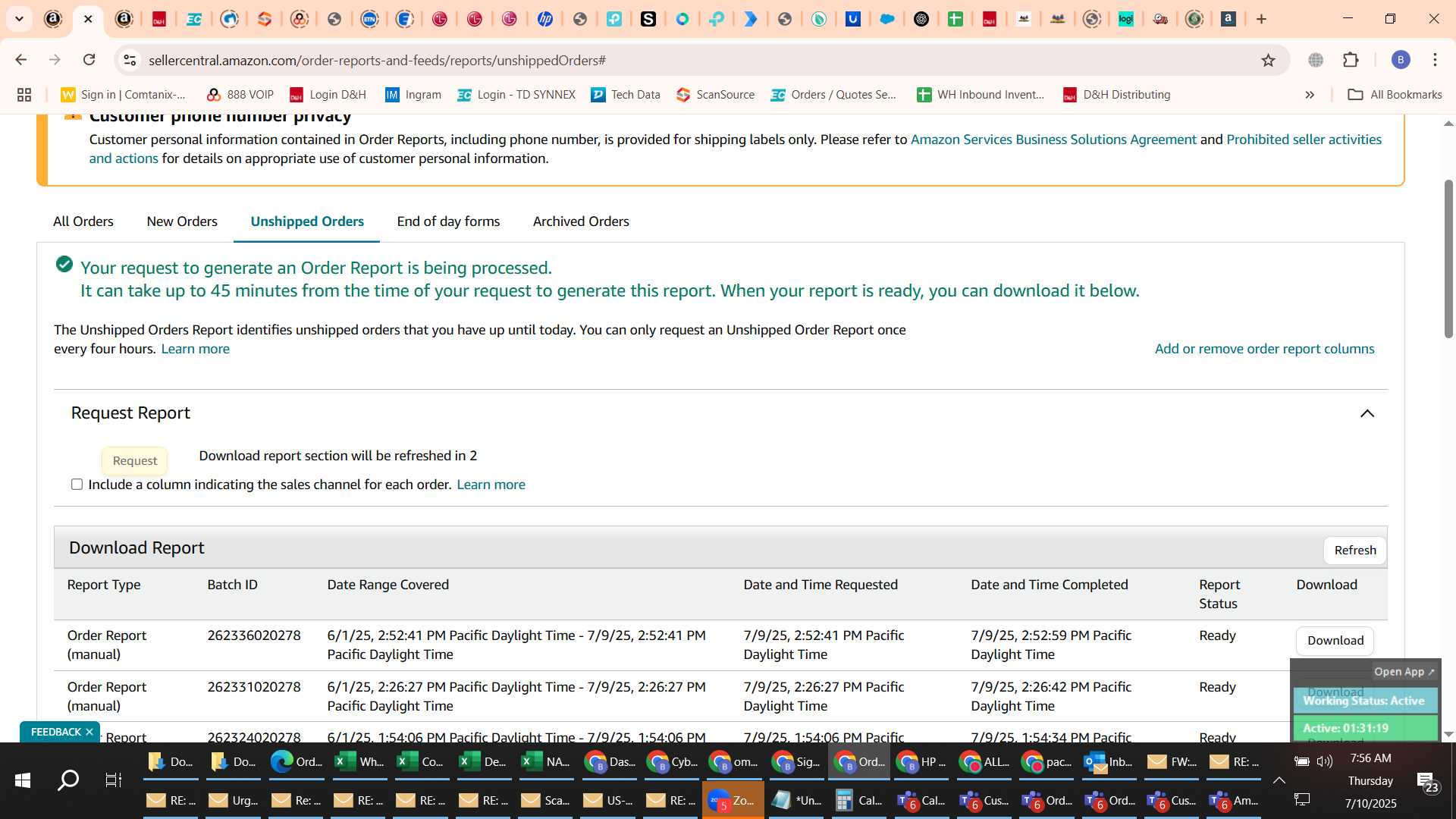Viewport: 1456px width, 819px height.
Task: Open the Edge Ord... taskbar window
Action: pos(297,762)
